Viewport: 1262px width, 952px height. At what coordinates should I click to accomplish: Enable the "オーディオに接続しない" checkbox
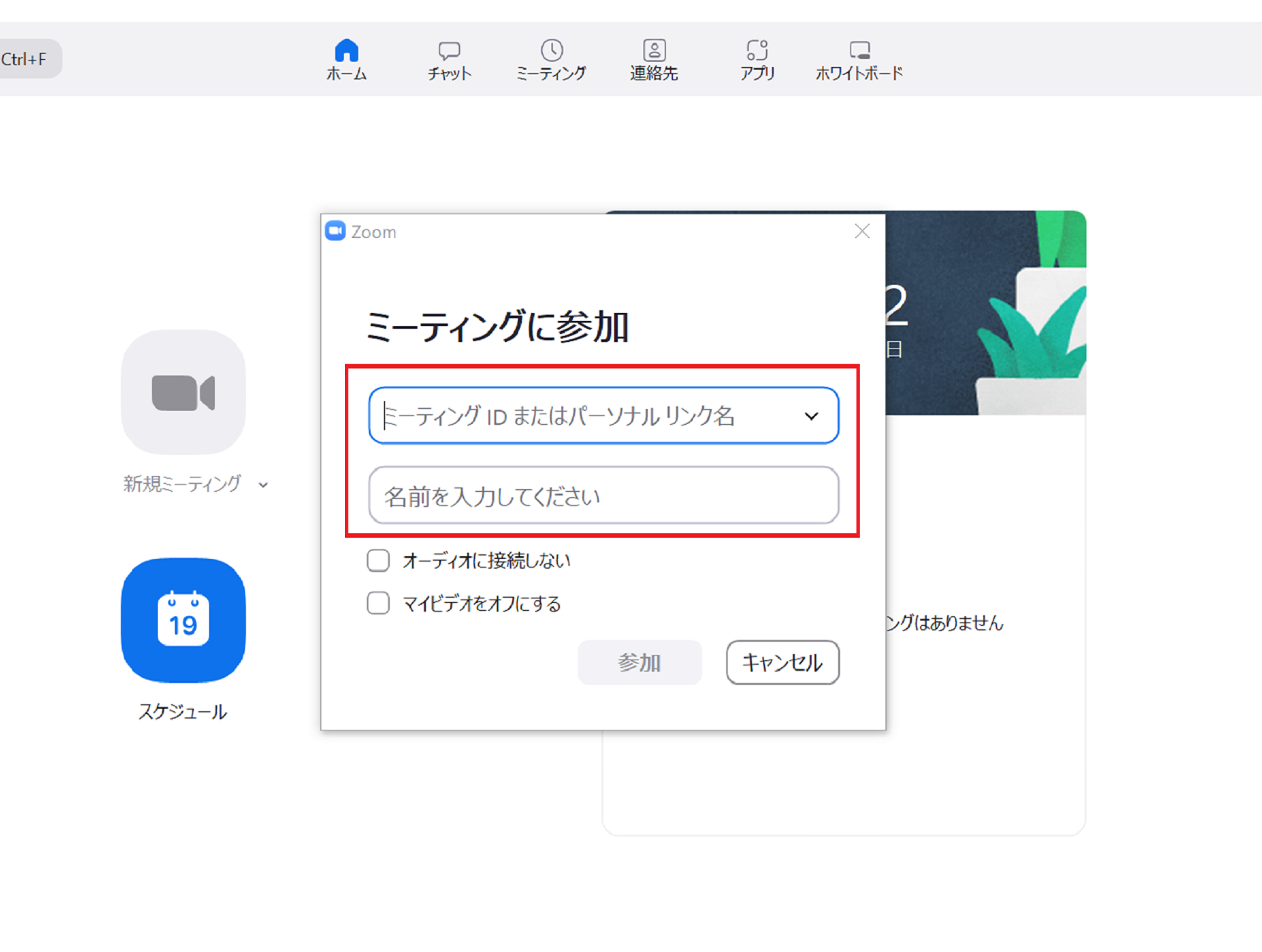(378, 560)
